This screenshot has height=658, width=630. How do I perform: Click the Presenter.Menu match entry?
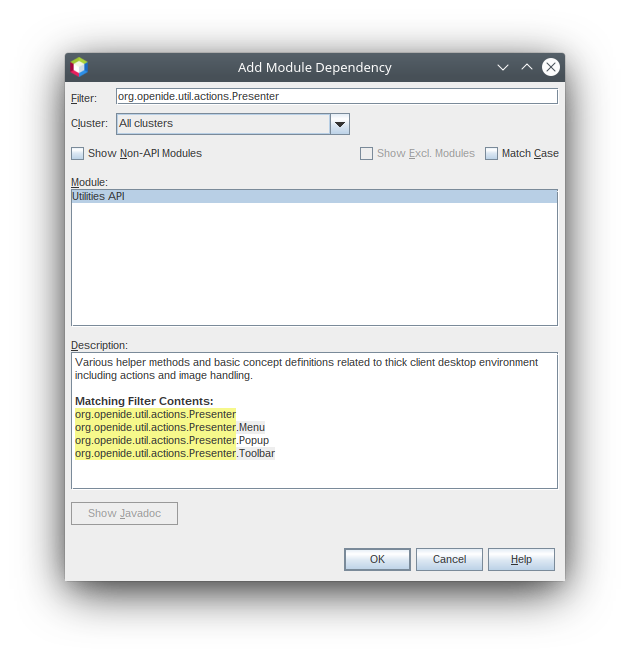(x=170, y=427)
